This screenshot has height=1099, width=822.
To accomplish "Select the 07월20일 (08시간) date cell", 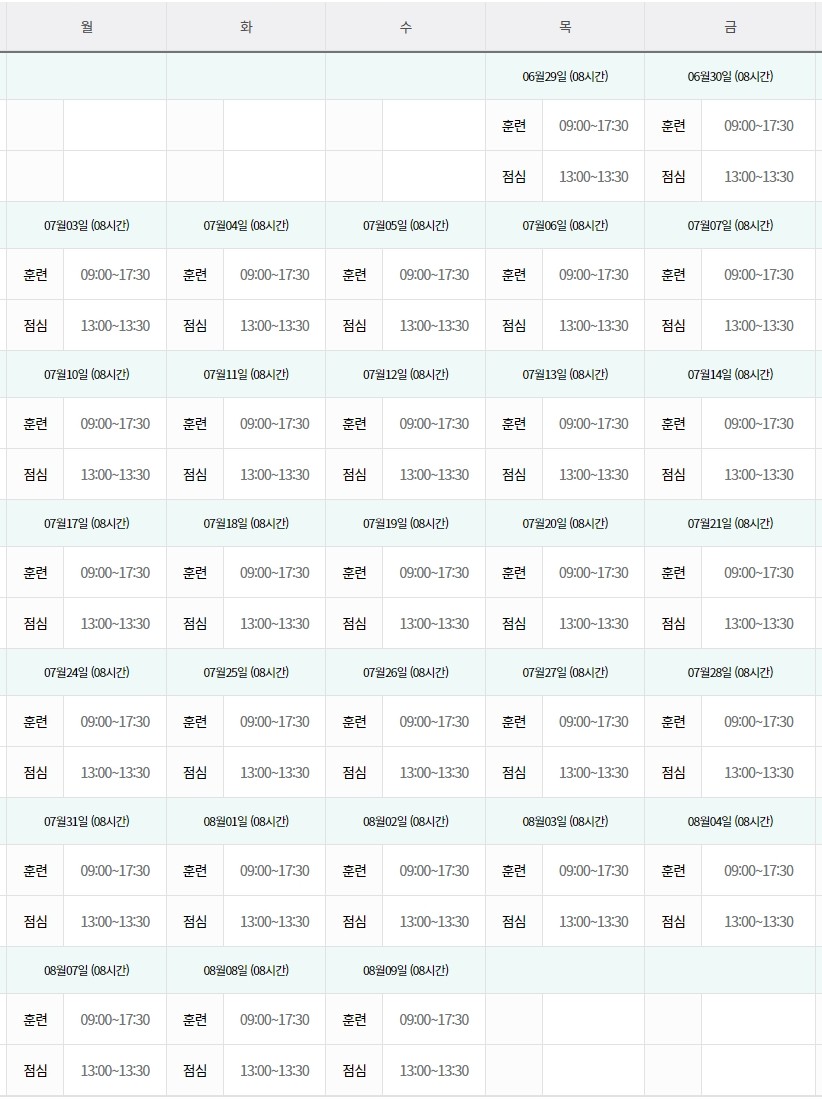I will pos(565,524).
